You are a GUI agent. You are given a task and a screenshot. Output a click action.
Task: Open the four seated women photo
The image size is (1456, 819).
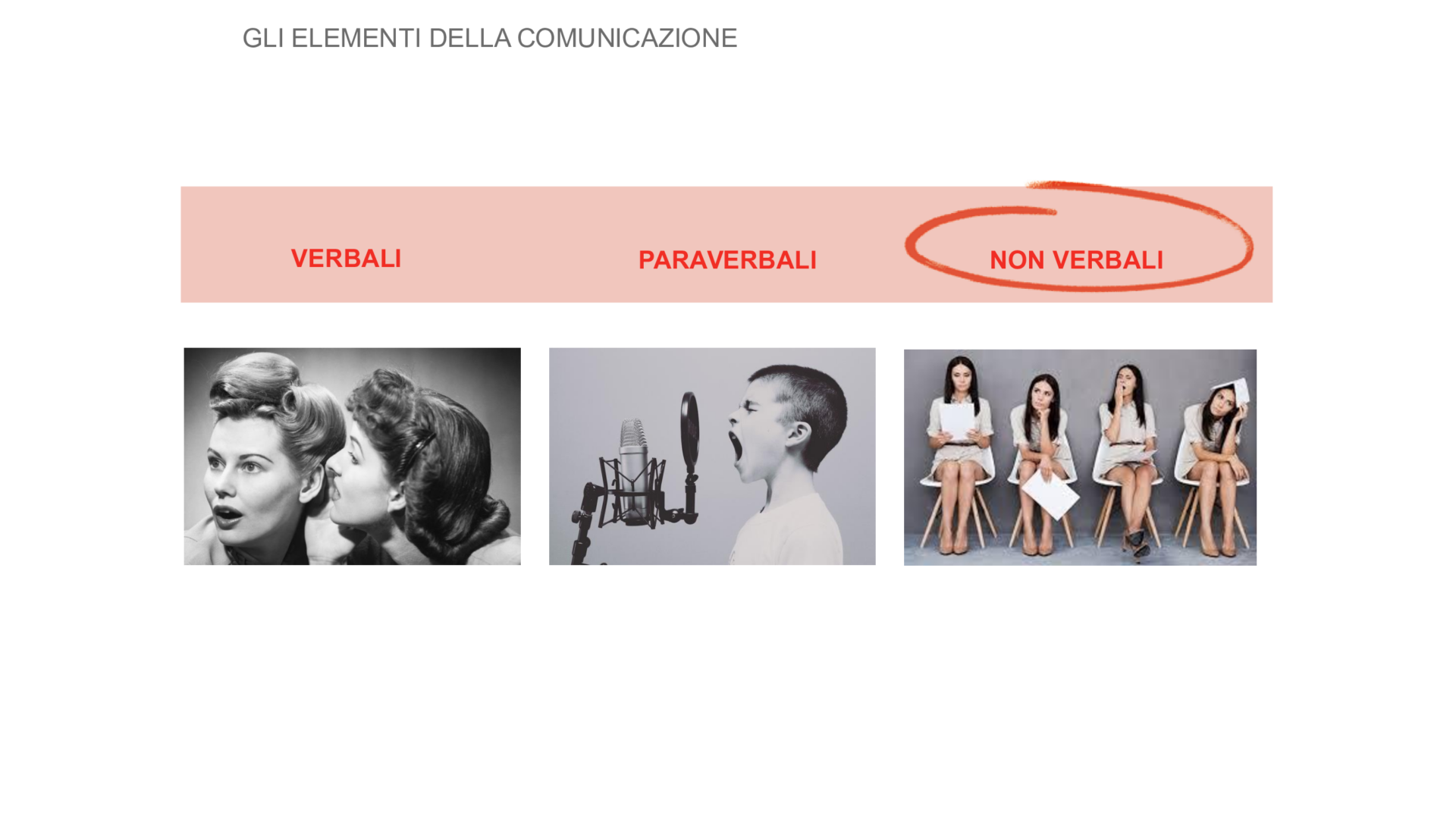(x=1080, y=457)
